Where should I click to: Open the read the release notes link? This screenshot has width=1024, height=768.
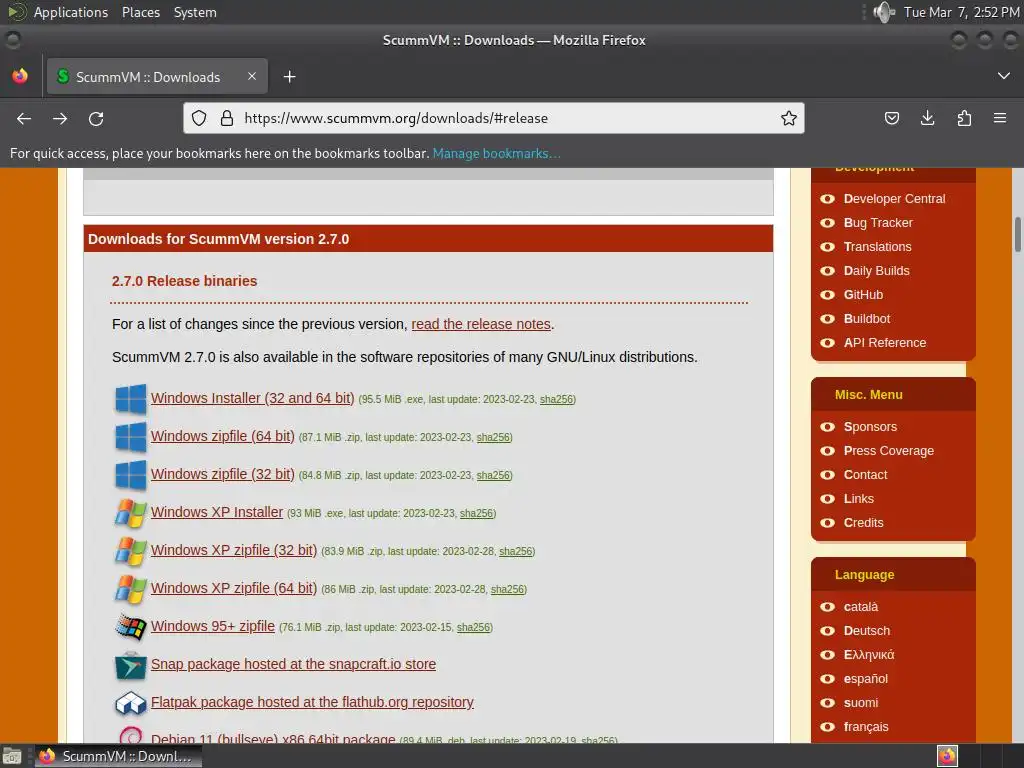pyautogui.click(x=481, y=324)
